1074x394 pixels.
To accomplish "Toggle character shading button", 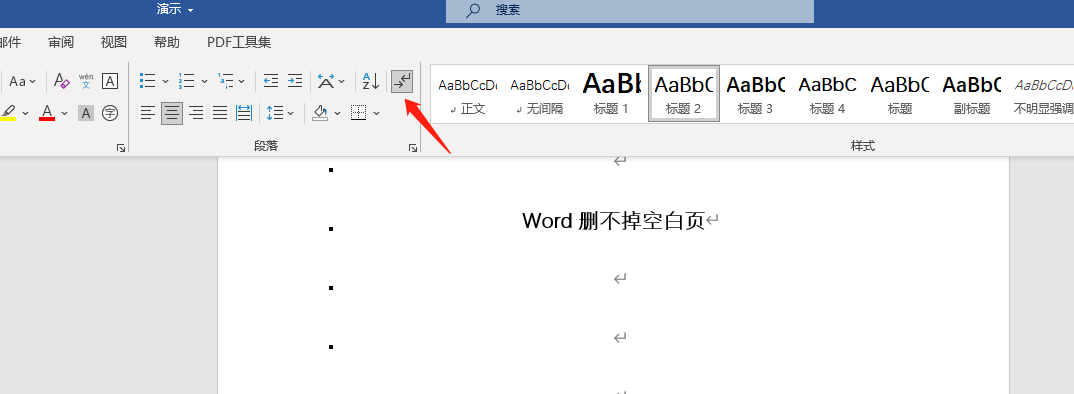I will click(86, 113).
